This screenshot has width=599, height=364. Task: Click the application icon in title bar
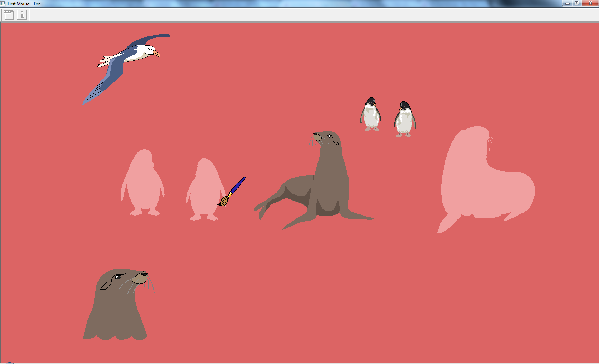pyautogui.click(x=3, y=3)
